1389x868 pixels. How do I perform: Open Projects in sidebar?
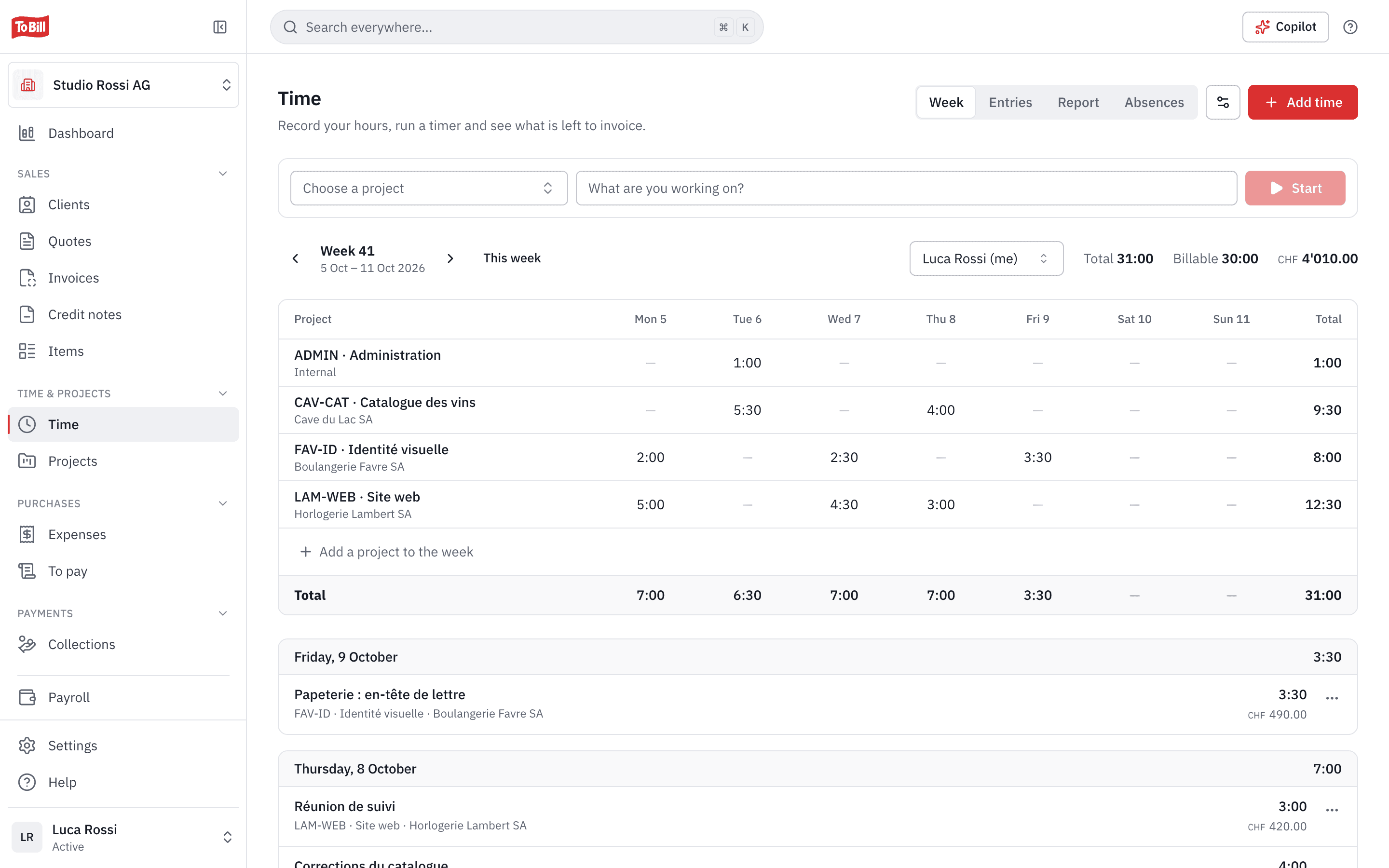123,461
